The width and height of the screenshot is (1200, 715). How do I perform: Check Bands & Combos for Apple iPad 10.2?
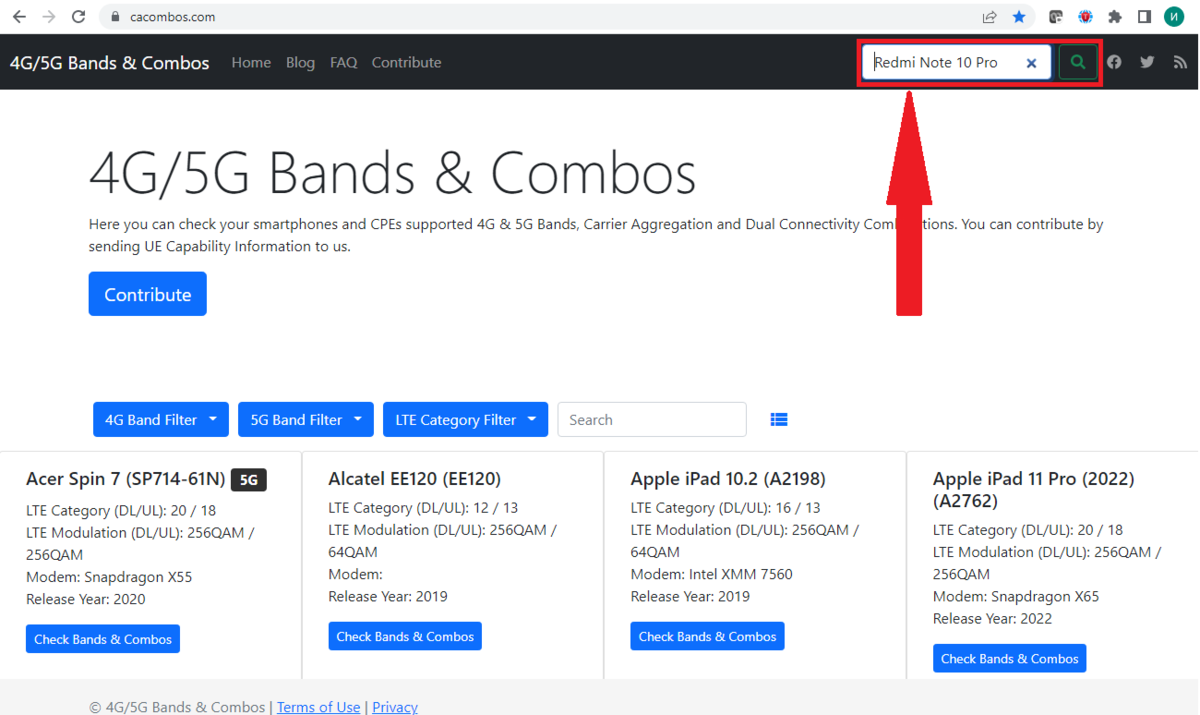[707, 636]
